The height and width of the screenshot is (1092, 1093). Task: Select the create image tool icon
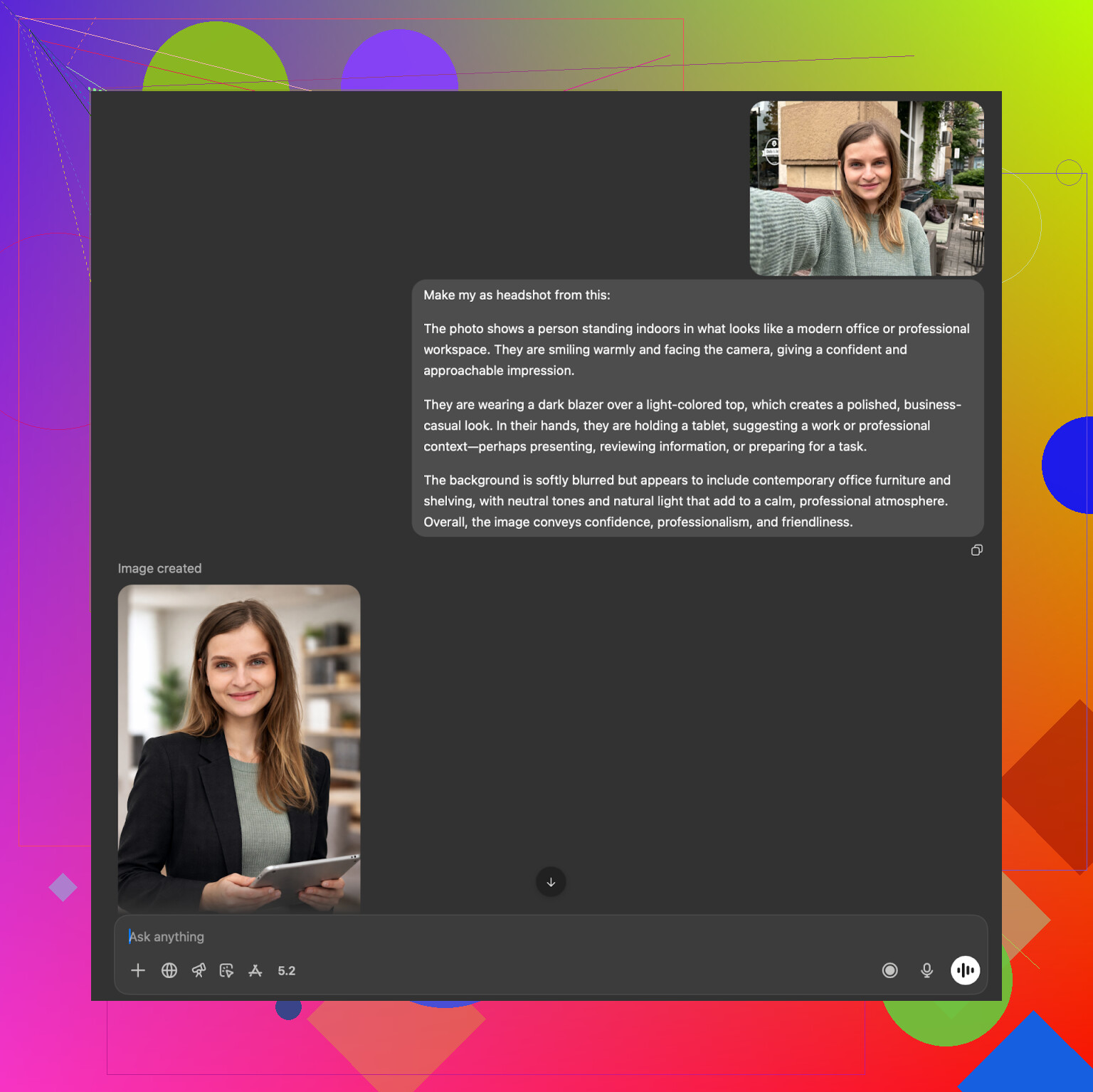click(x=226, y=970)
